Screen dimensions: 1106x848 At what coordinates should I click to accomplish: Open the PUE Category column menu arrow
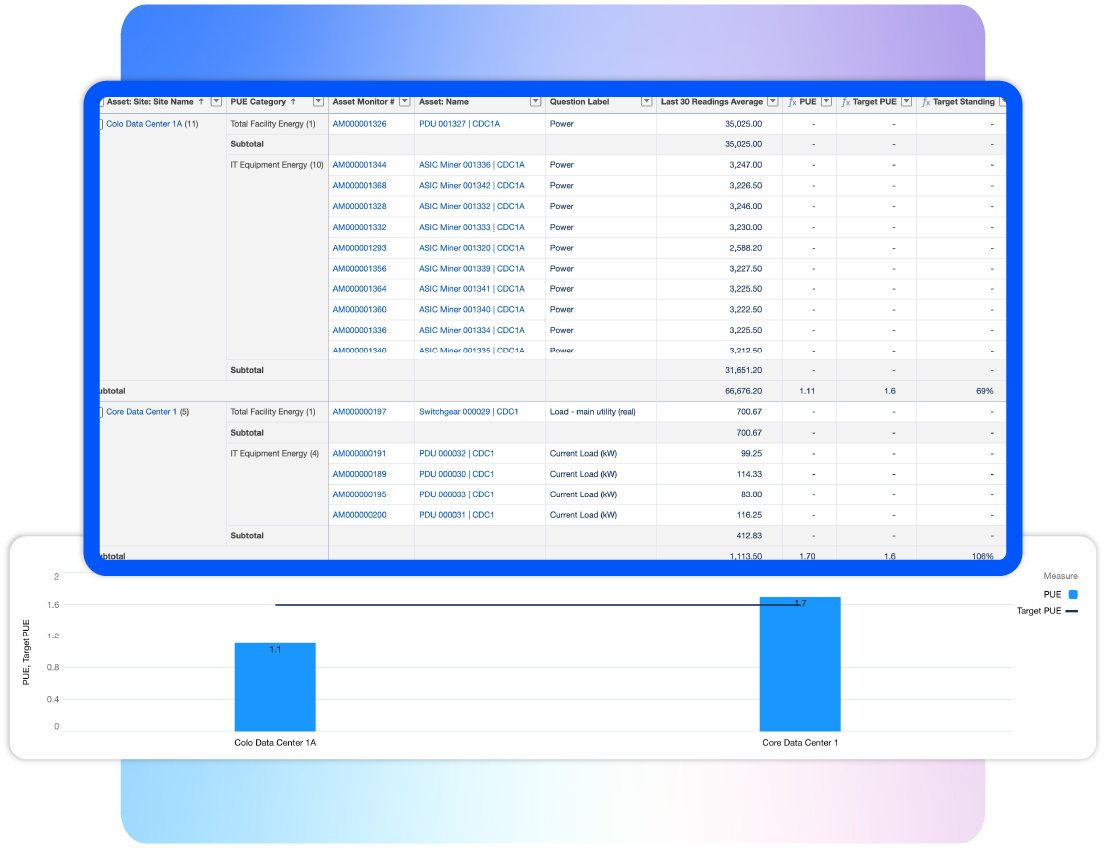[x=318, y=102]
